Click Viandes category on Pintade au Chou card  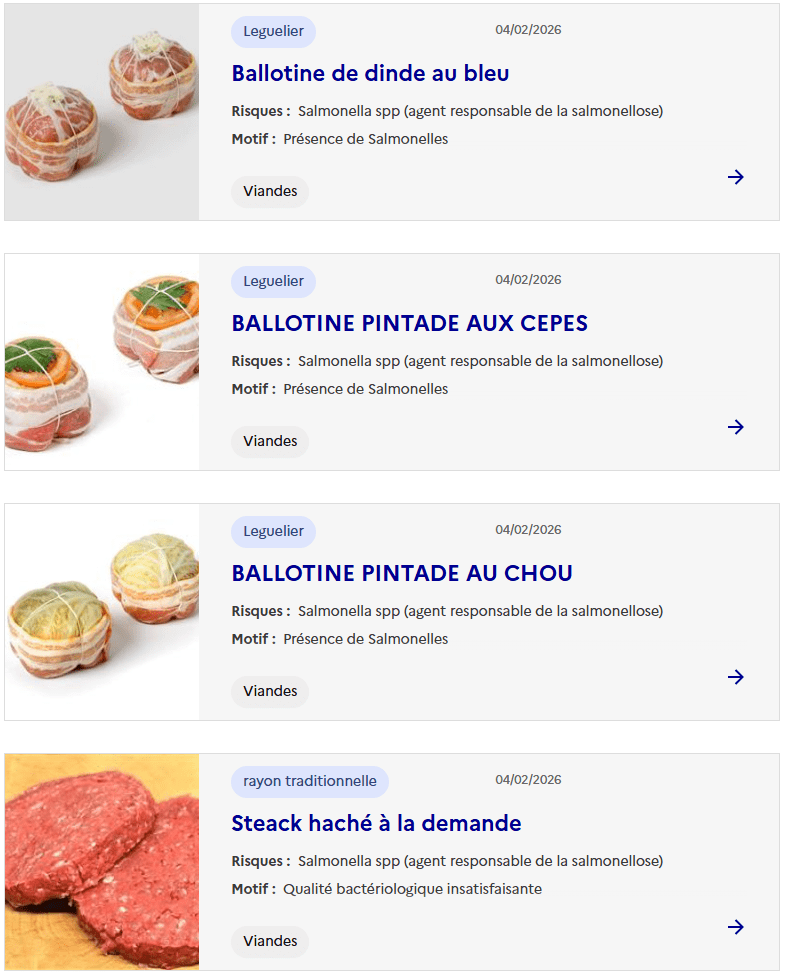click(x=270, y=691)
